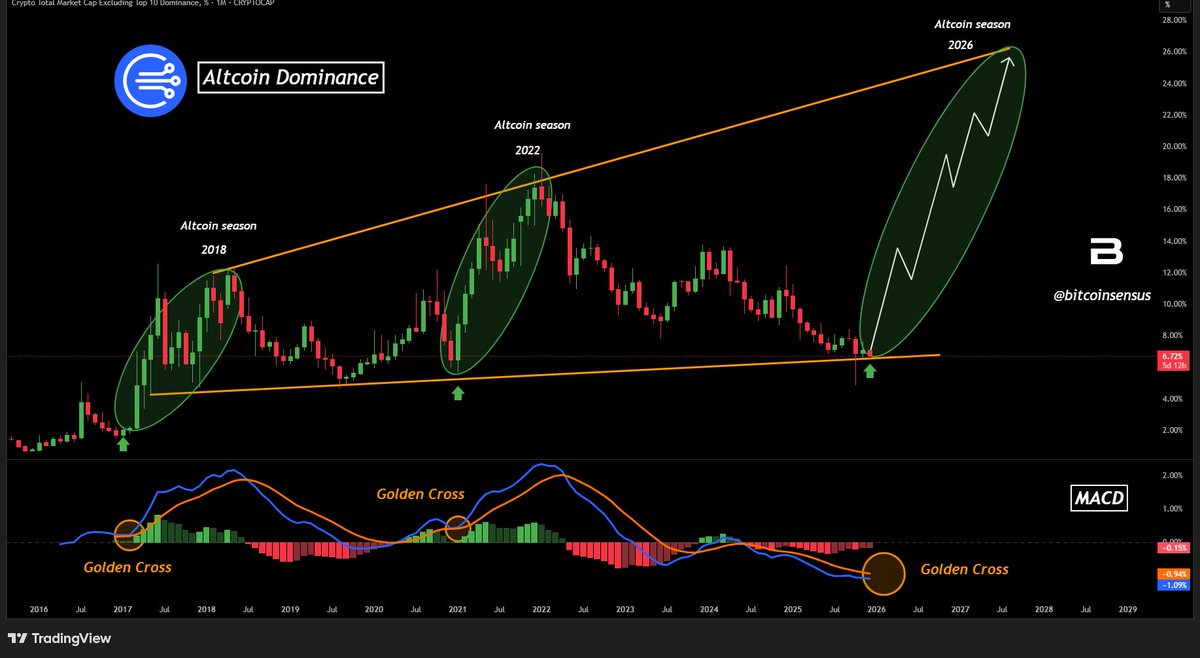This screenshot has width=1200, height=658.
Task: Click the @bitcoinsensus handle text
Action: point(1101,296)
